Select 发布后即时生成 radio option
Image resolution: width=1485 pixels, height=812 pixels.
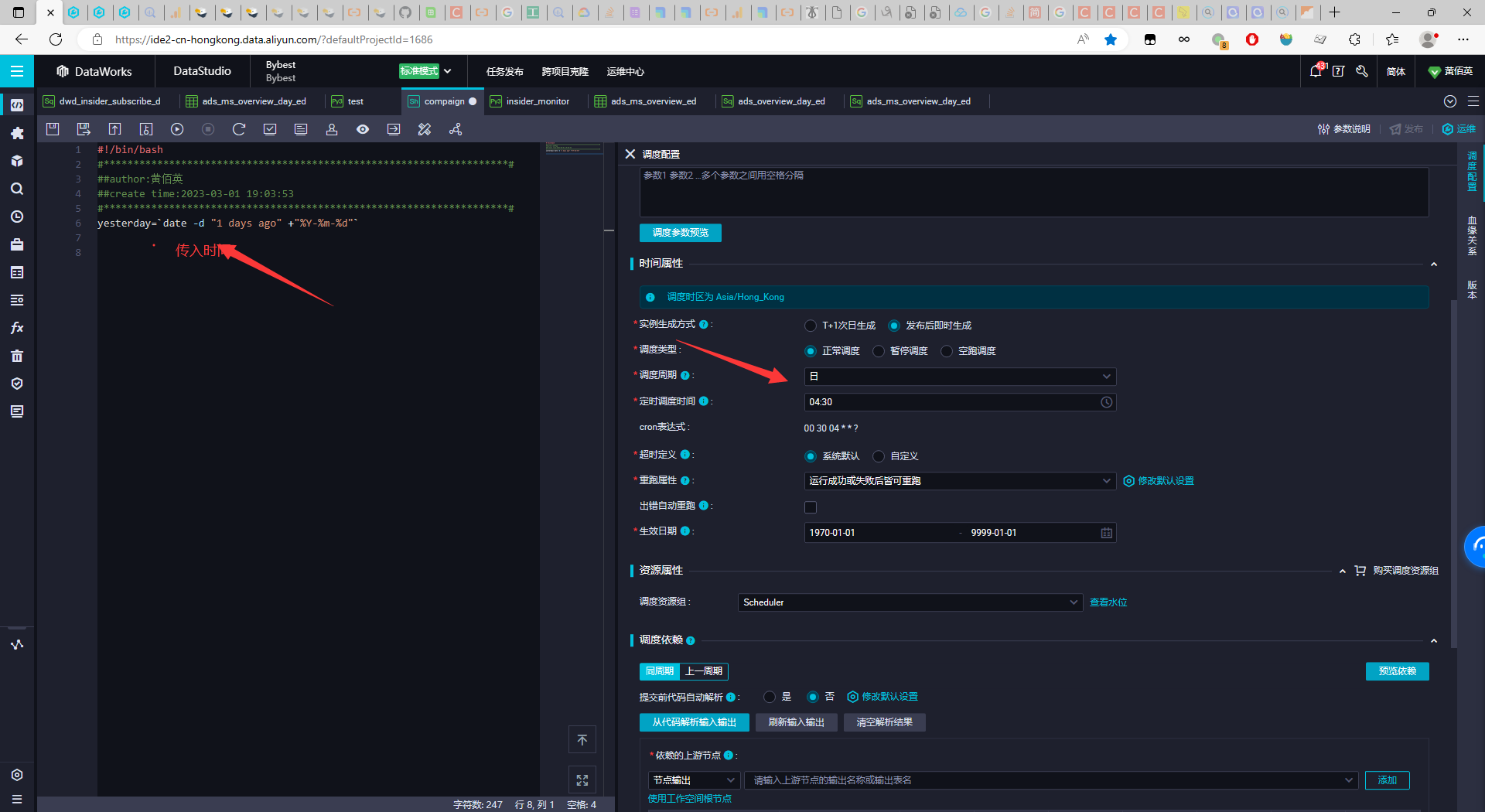tap(894, 326)
